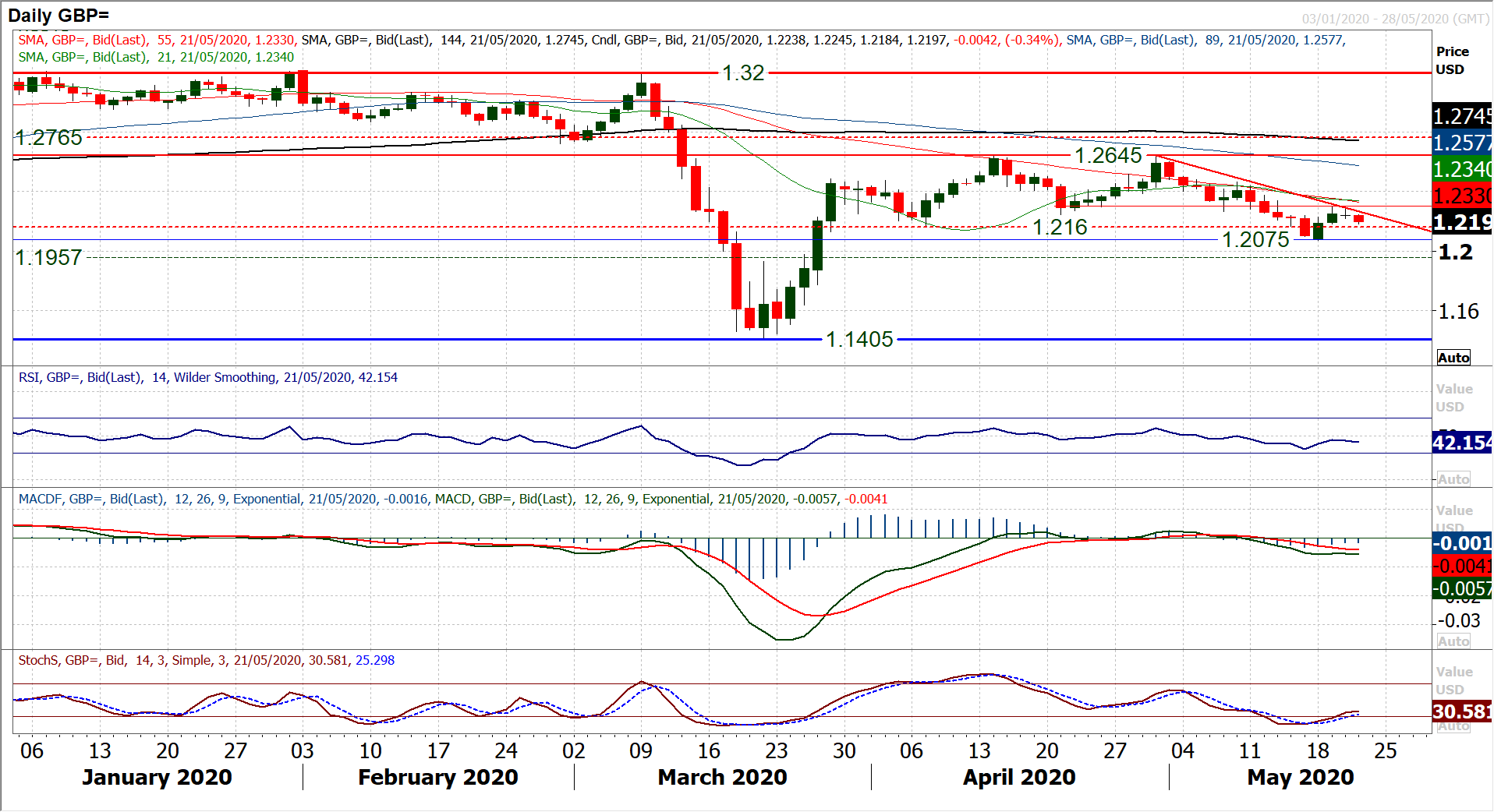Click the 1.2075 support annotation
Screen dimensions: 1494x812
point(1255,240)
